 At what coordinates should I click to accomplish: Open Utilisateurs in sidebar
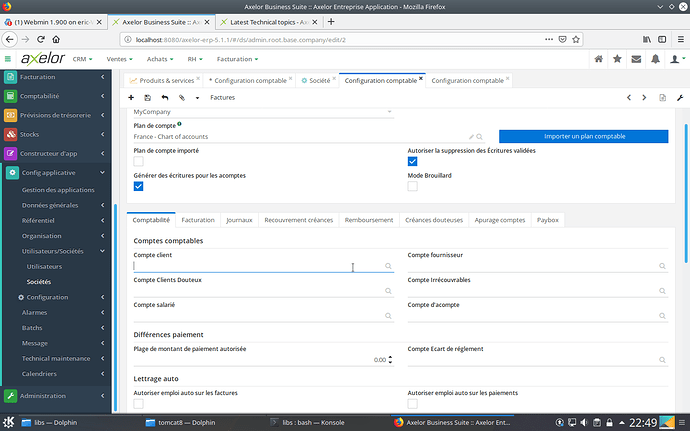pos(44,267)
